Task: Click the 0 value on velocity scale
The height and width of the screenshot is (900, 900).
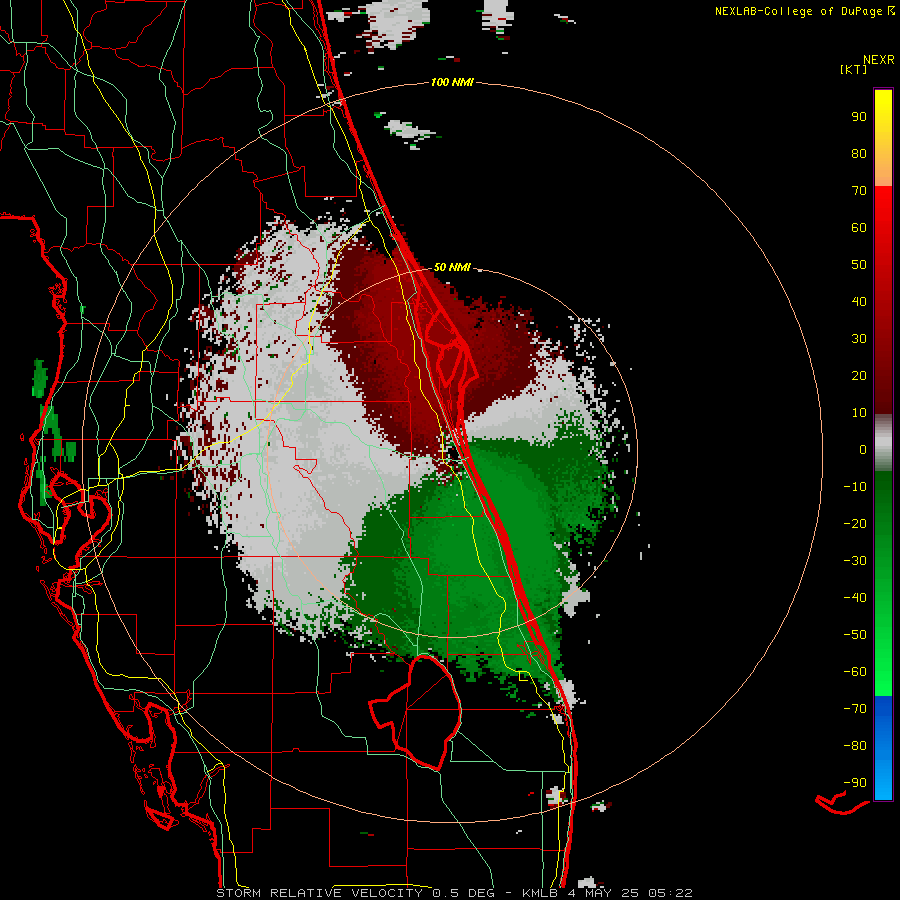Action: coord(863,450)
